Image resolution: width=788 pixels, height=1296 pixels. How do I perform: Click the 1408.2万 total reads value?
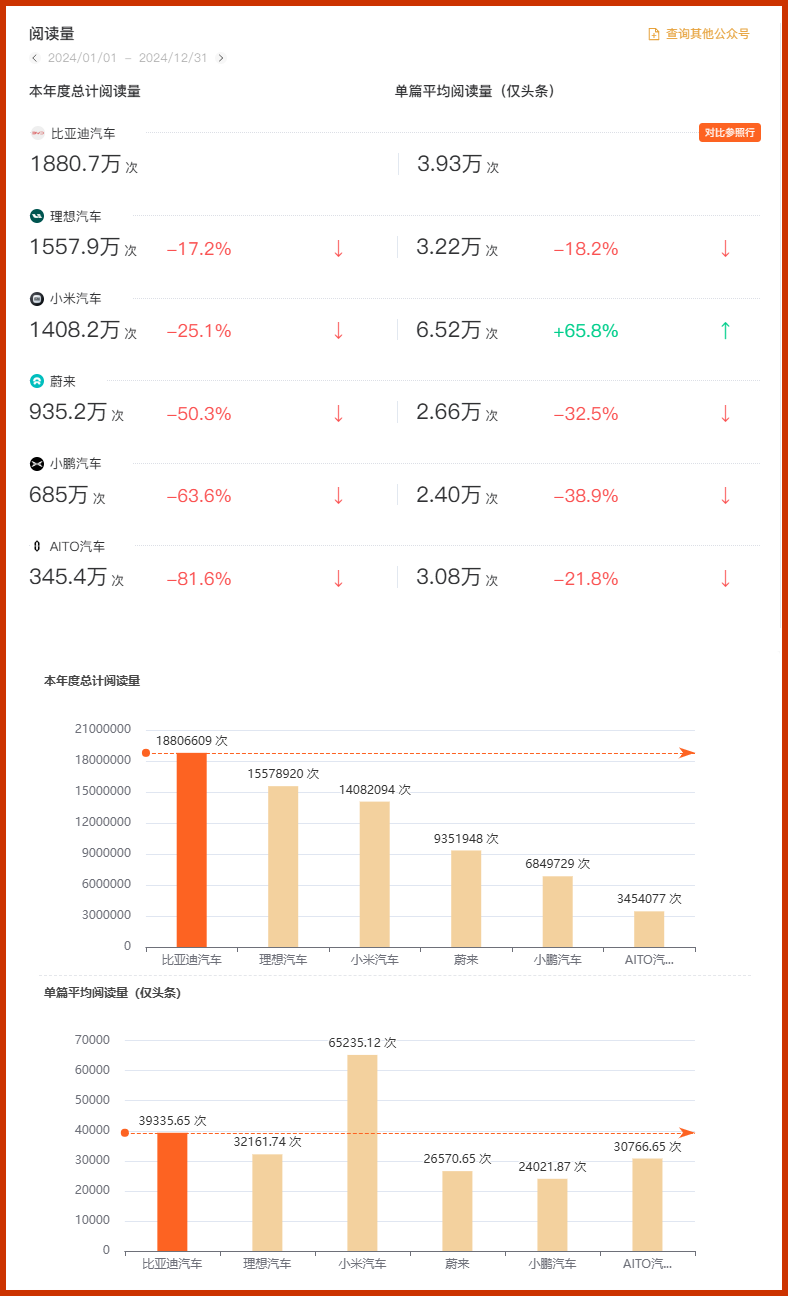(75, 330)
